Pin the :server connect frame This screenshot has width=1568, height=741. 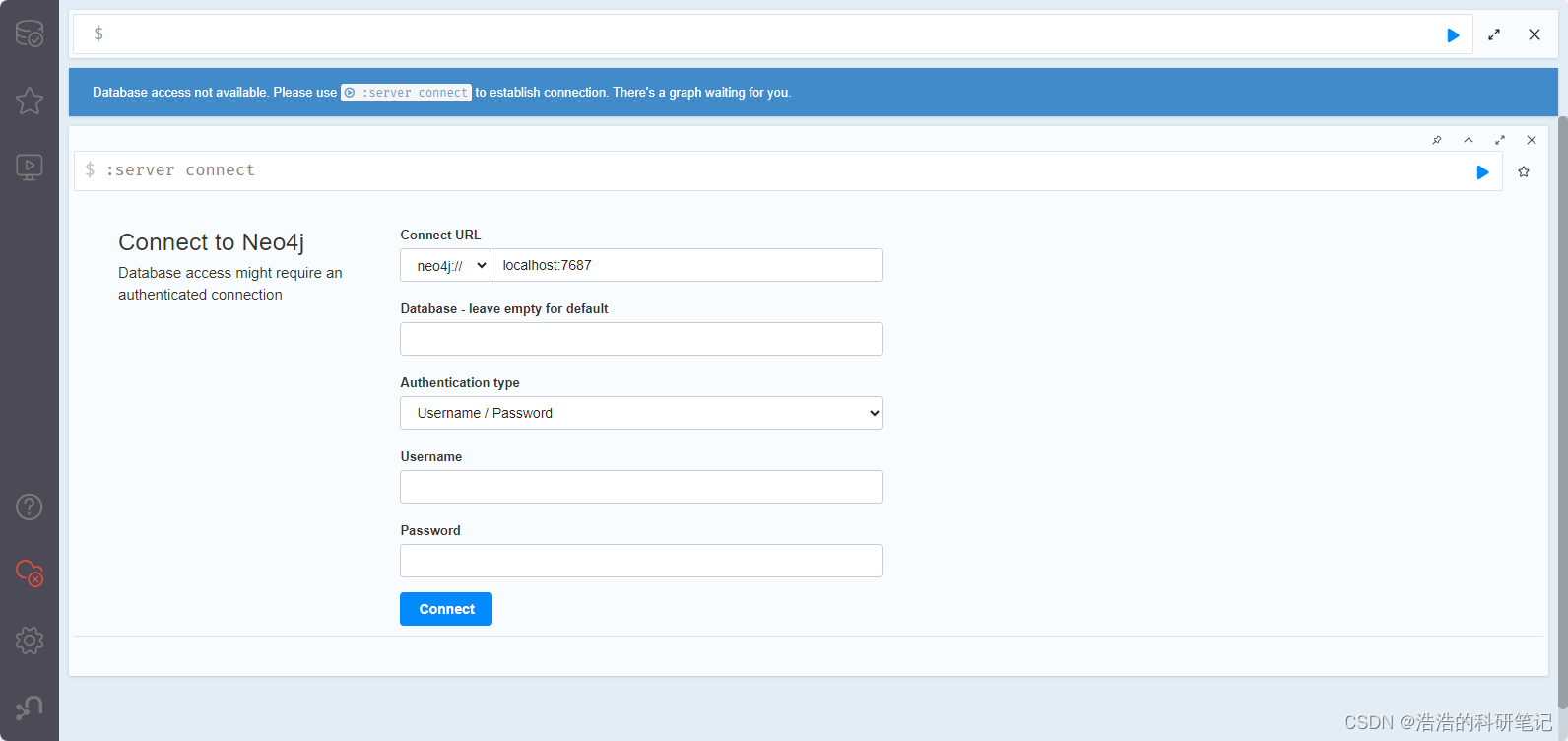tap(1437, 140)
